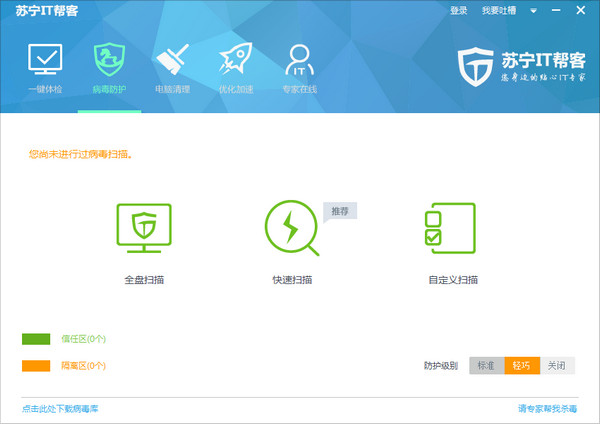The image size is (600, 424).
Task: Click the green trust zone swatch
Action: pos(36,339)
